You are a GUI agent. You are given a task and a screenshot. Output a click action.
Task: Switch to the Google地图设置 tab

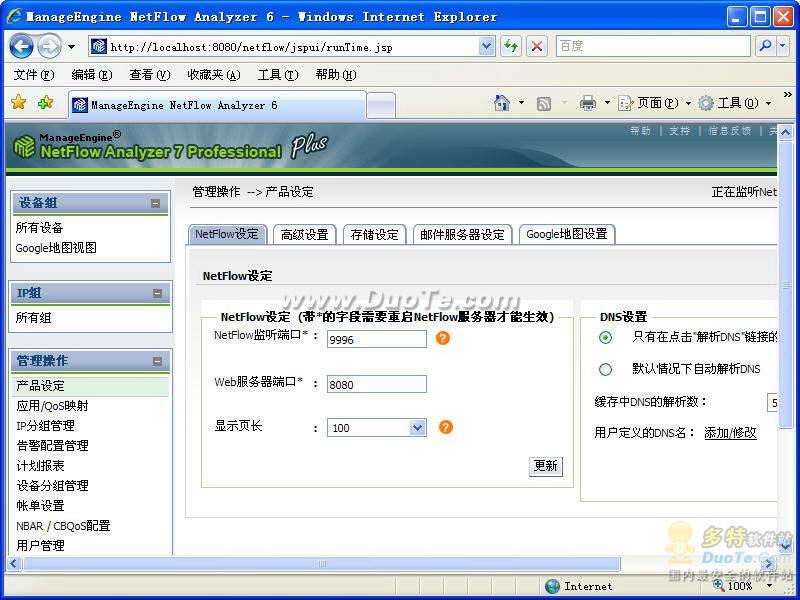(x=567, y=234)
